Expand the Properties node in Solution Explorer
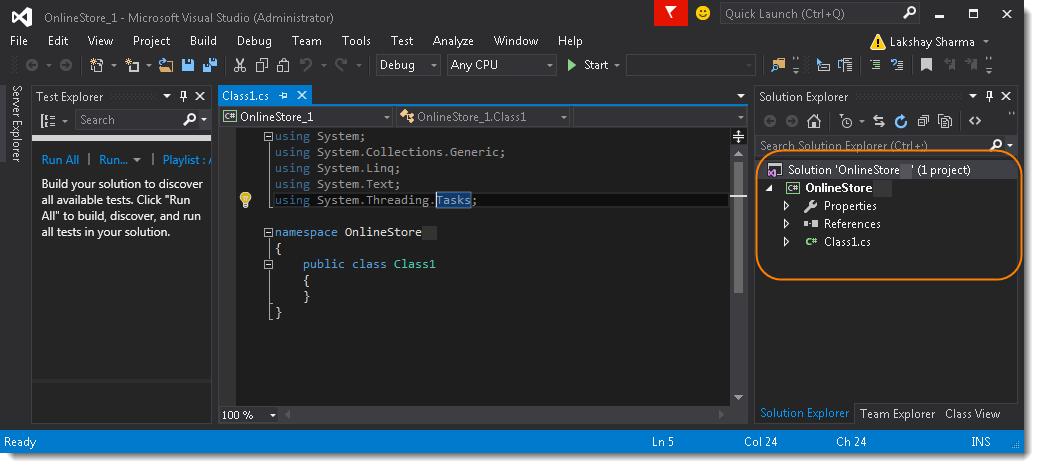Screen dimensions: 1039x468 (x=787, y=206)
